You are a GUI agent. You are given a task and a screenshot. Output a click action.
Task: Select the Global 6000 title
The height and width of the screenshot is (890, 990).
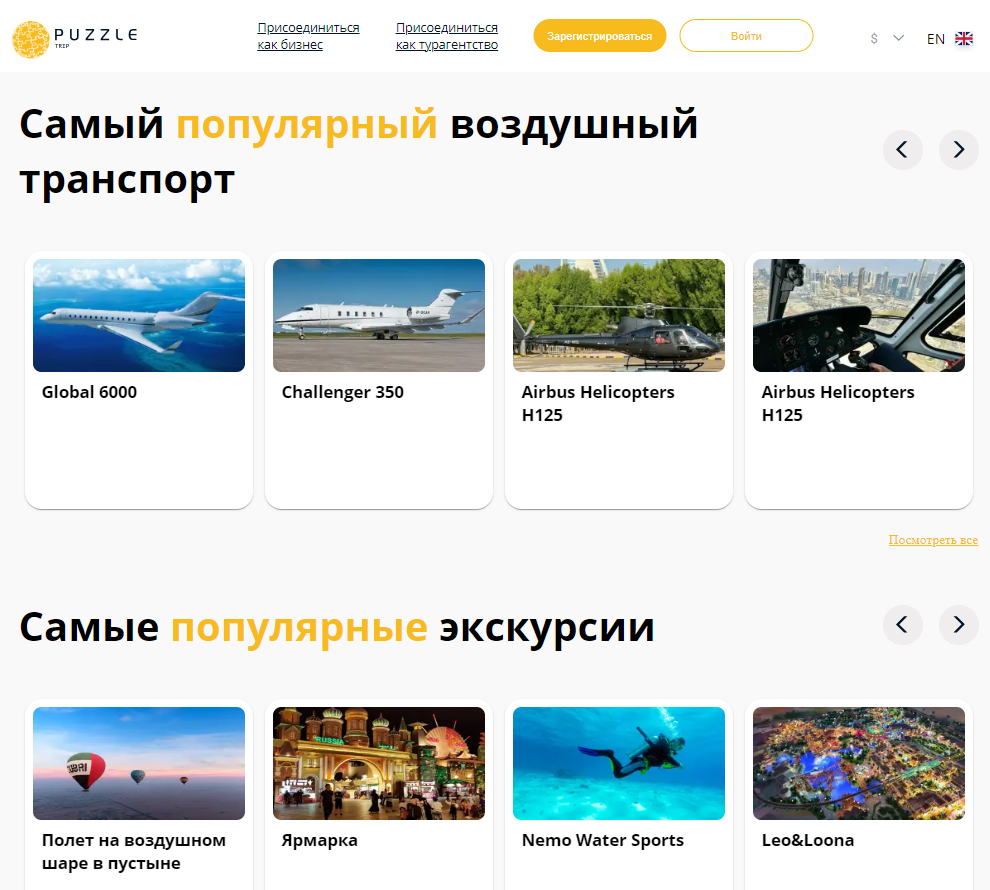(90, 392)
